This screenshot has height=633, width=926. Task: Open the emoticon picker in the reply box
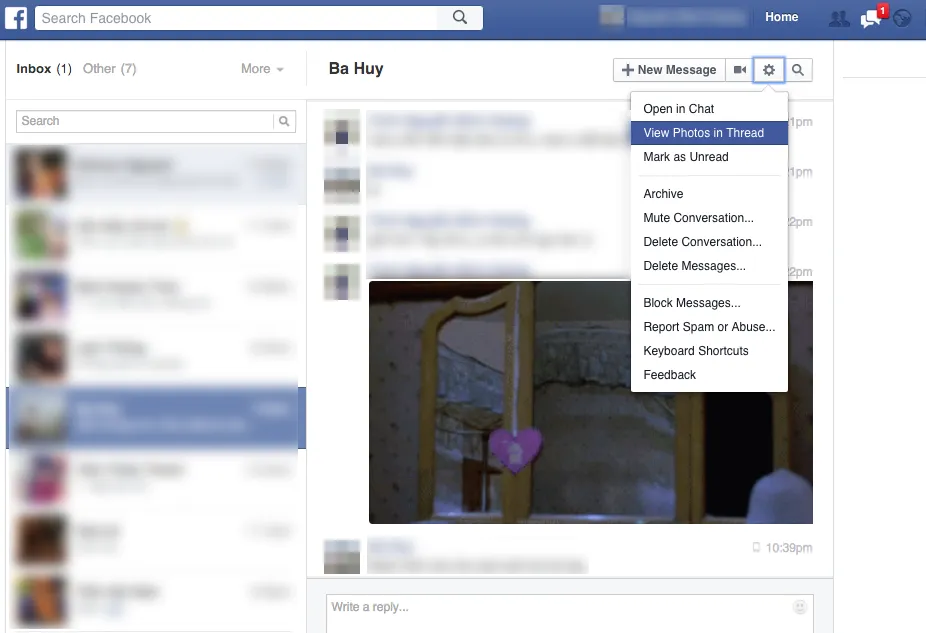point(799,607)
